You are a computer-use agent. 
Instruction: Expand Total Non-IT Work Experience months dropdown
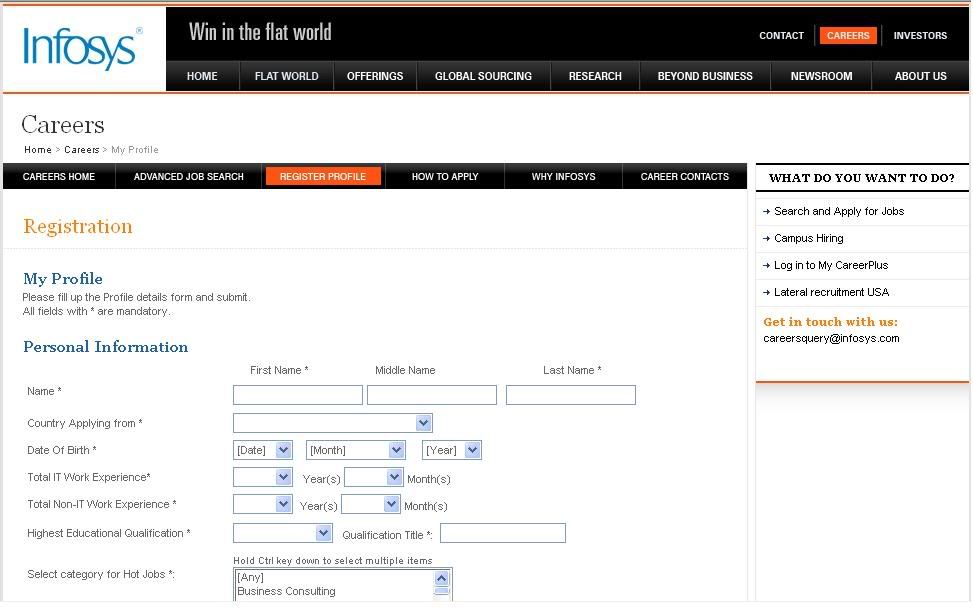click(x=371, y=504)
